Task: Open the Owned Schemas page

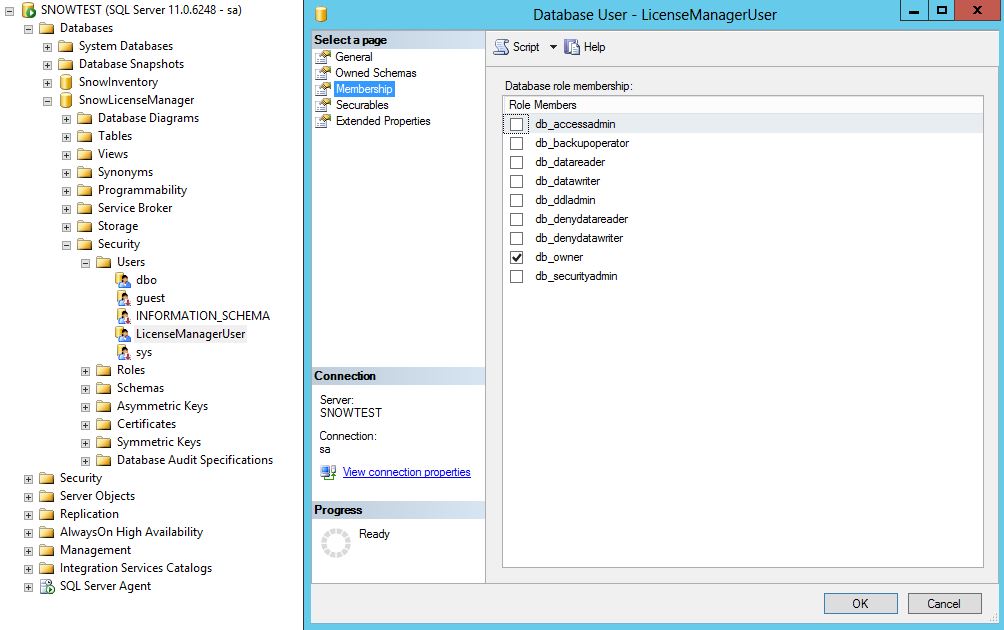Action: pos(376,73)
